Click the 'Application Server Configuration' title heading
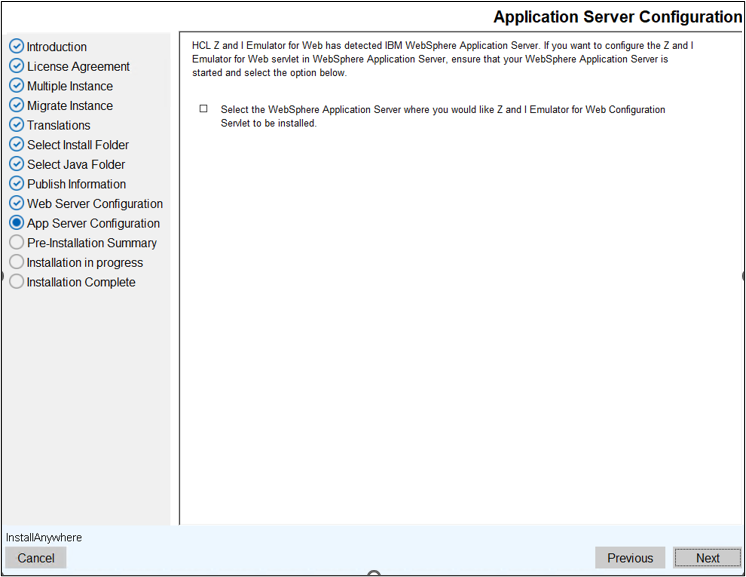 (x=618, y=17)
